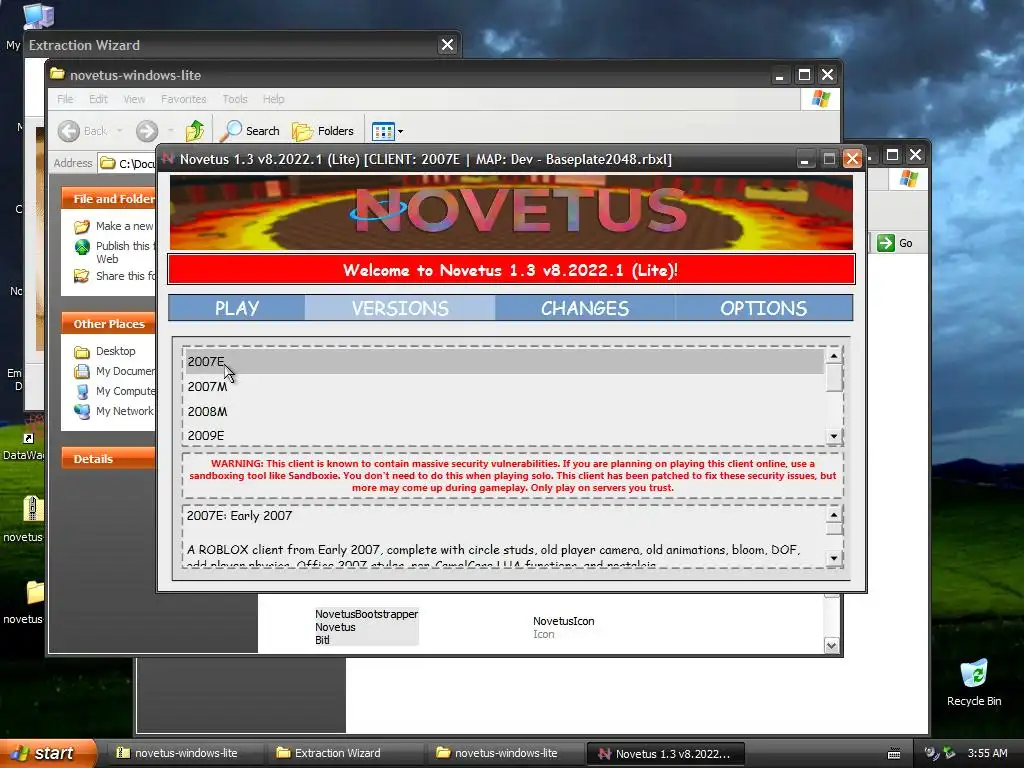This screenshot has width=1024, height=768.
Task: Open the View menu in Explorer
Action: [x=134, y=99]
